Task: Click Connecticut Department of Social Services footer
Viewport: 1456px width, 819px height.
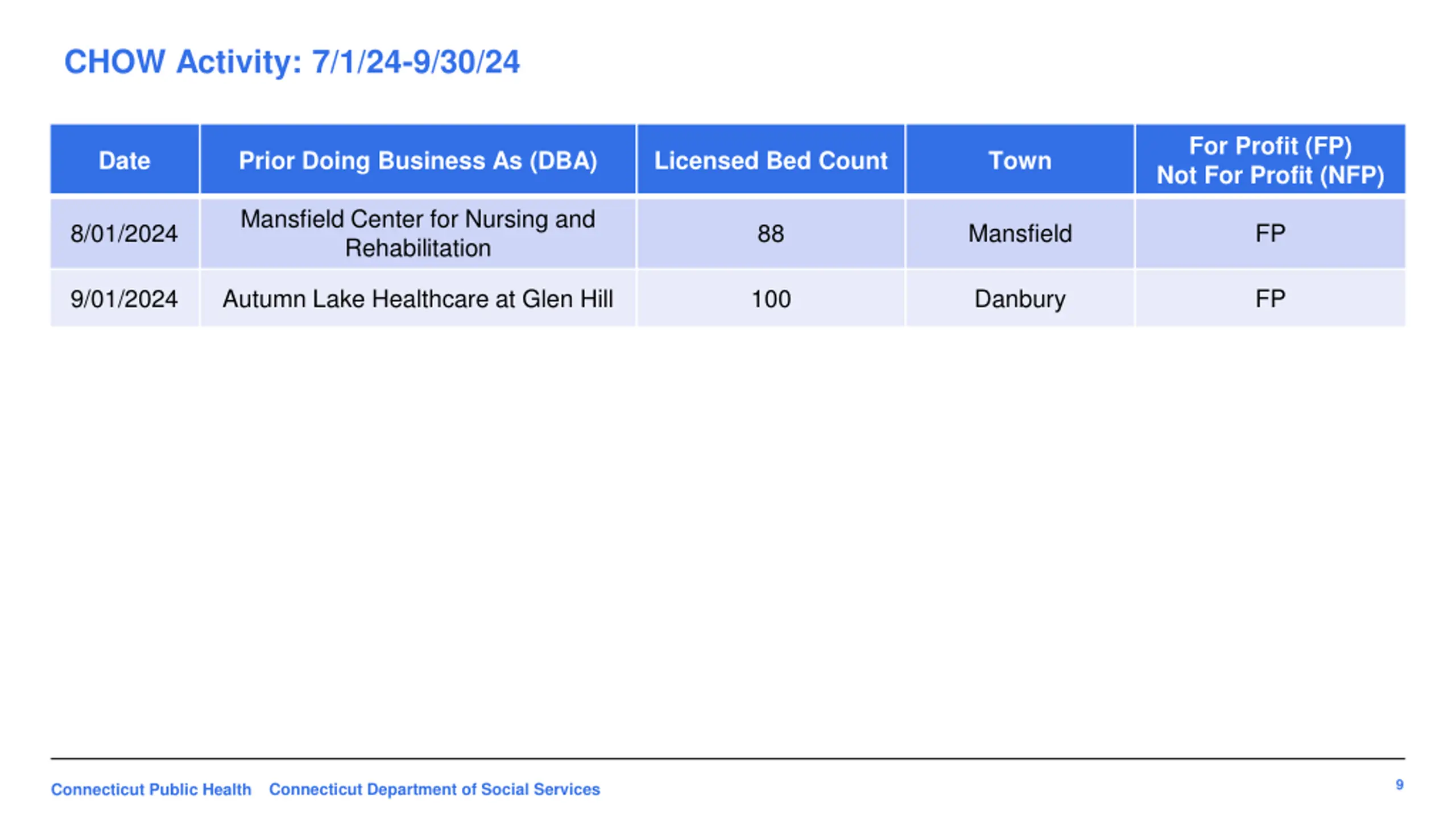Action: click(435, 789)
